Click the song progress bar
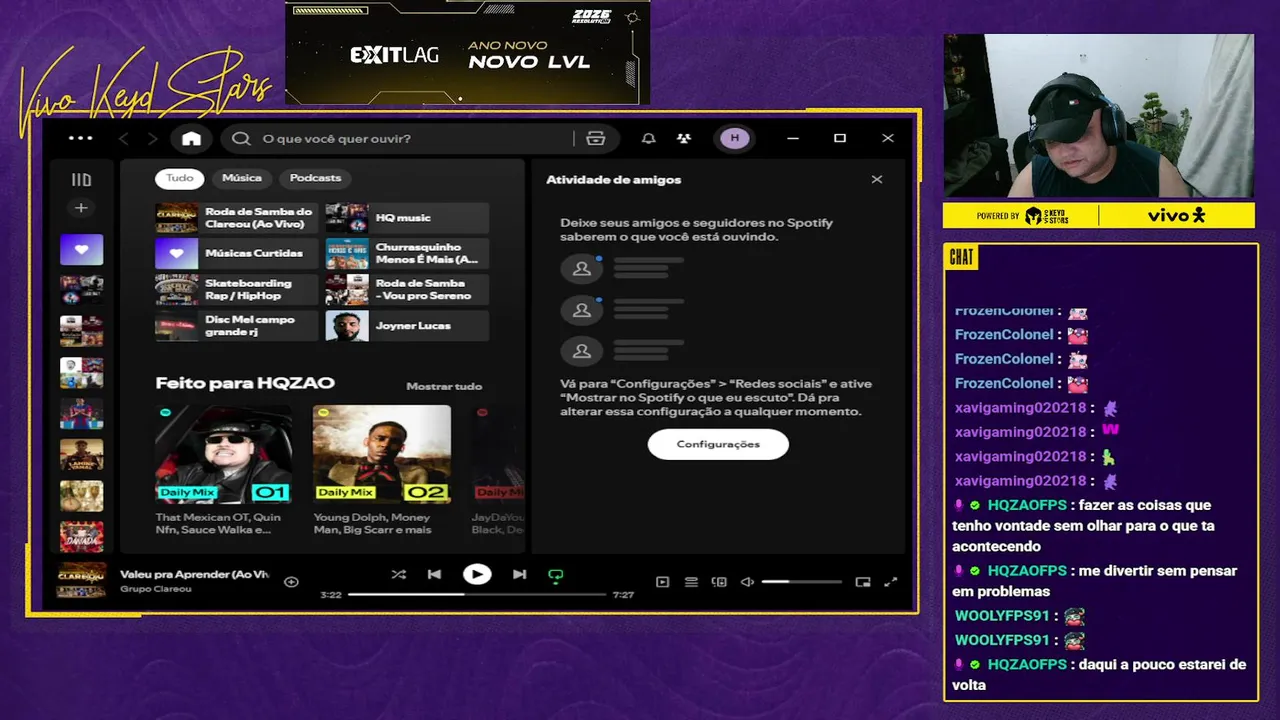This screenshot has width=1280, height=720. (477, 594)
